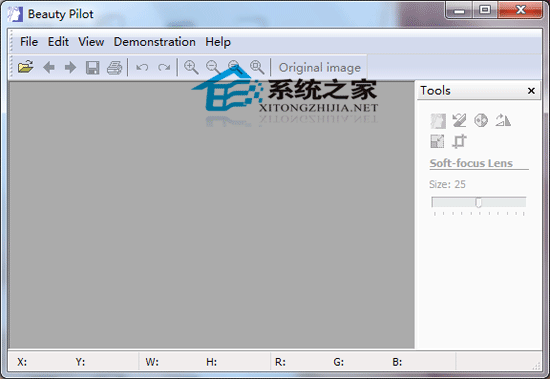Image resolution: width=550 pixels, height=379 pixels.
Task: Open the File menu
Action: coord(29,42)
